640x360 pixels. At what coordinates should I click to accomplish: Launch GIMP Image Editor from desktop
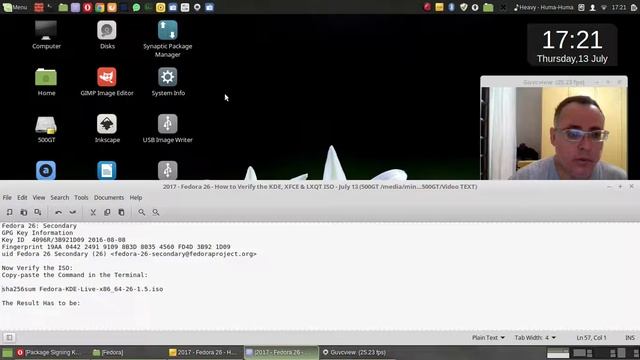click(107, 82)
